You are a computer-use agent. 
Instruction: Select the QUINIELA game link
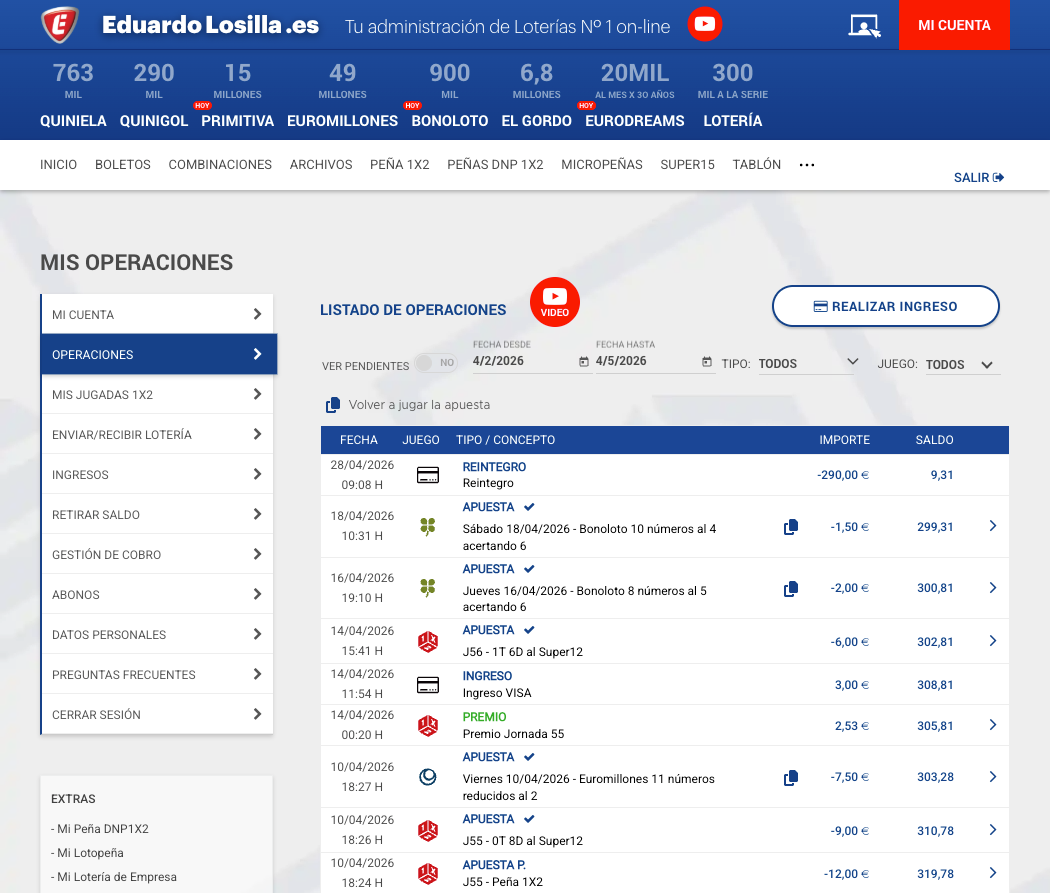(73, 121)
